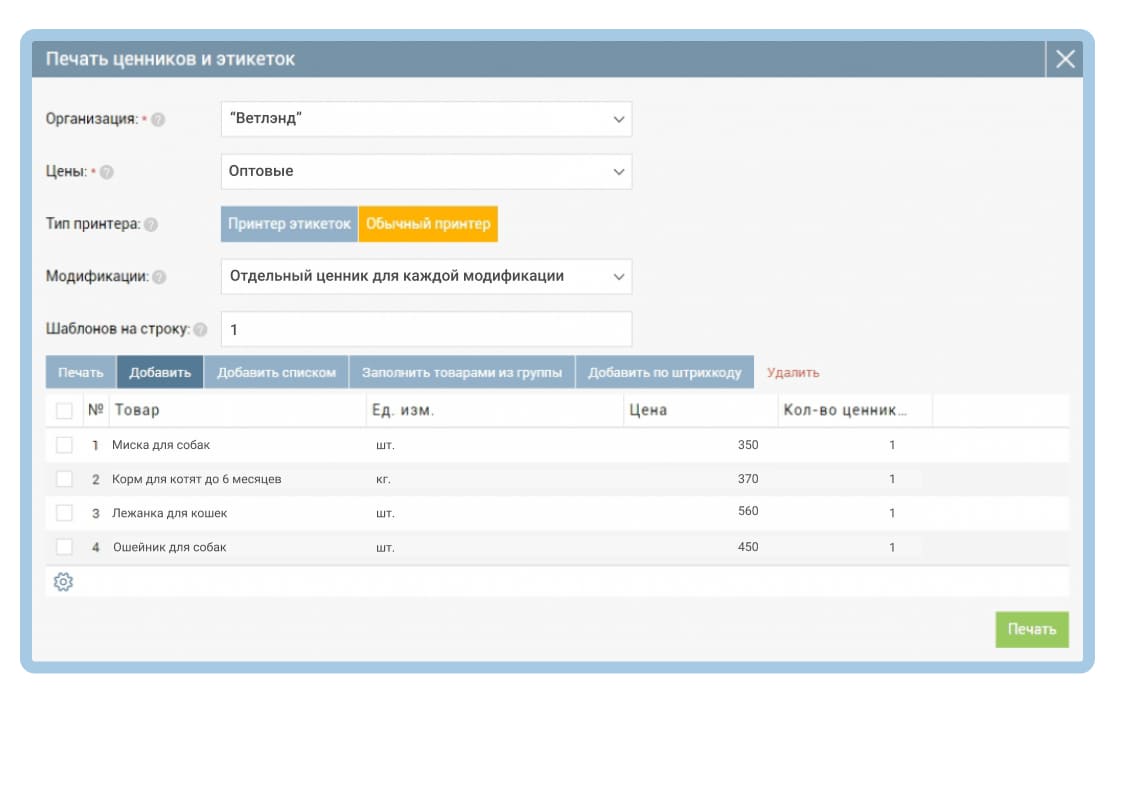
Task: Click unit шт. in Миска для собак row
Action: (385, 445)
